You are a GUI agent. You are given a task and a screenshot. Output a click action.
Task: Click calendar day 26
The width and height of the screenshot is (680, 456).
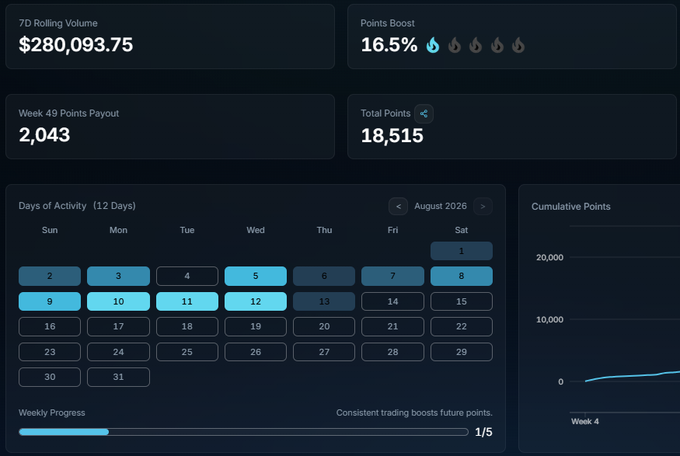point(255,351)
